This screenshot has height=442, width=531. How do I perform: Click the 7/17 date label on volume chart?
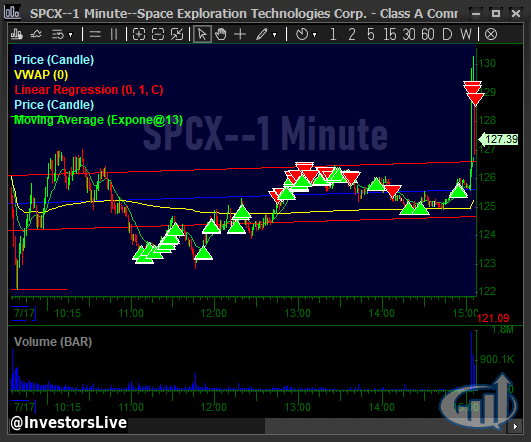pyautogui.click(x=24, y=407)
